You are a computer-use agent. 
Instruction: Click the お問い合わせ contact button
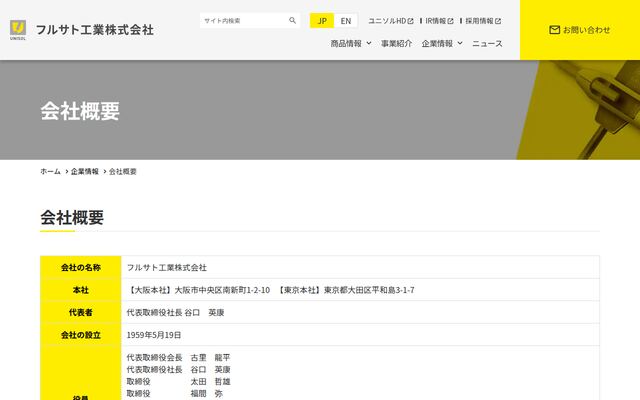(x=580, y=30)
